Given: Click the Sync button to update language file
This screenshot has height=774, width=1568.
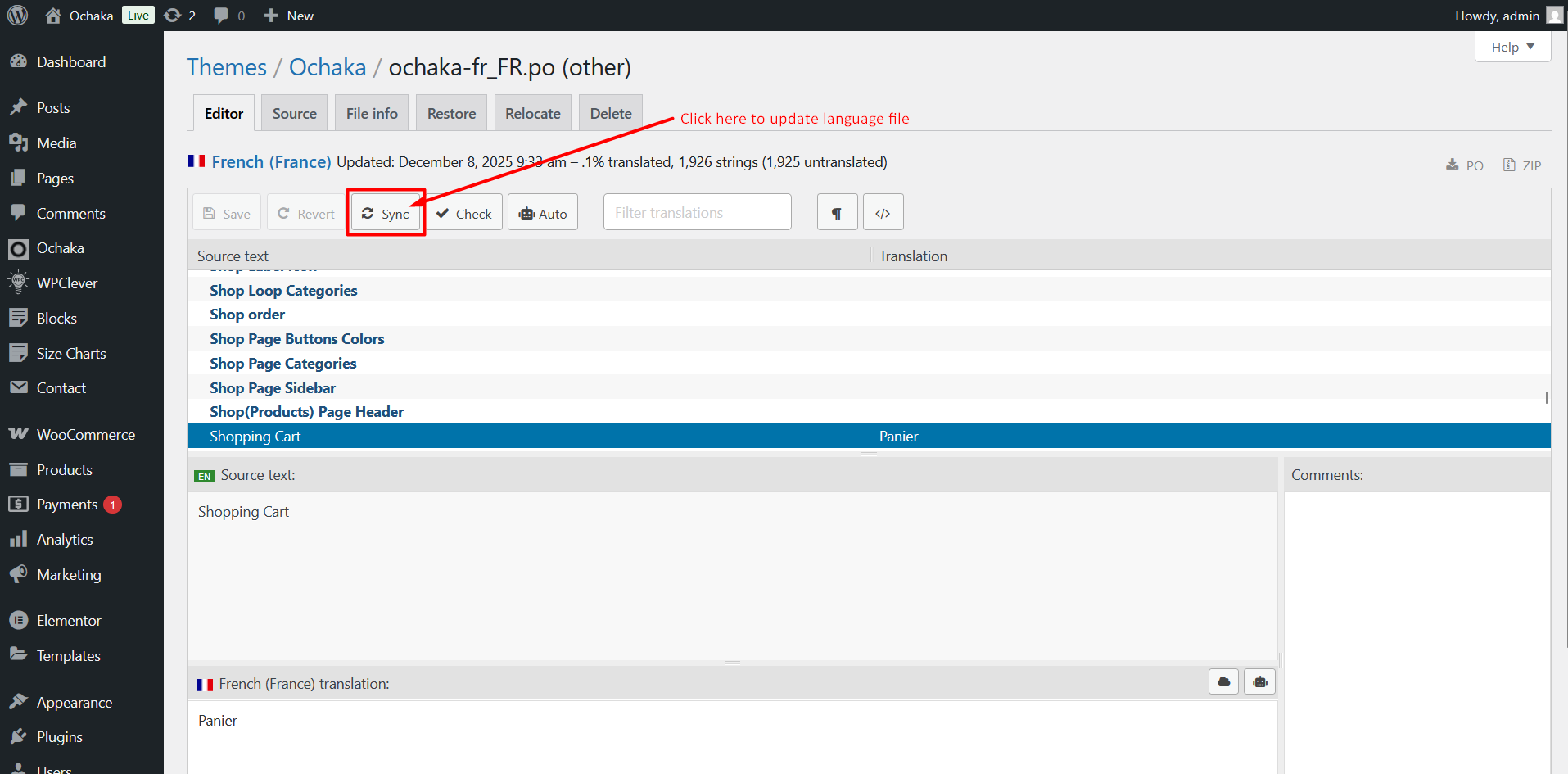Looking at the screenshot, I should (386, 213).
